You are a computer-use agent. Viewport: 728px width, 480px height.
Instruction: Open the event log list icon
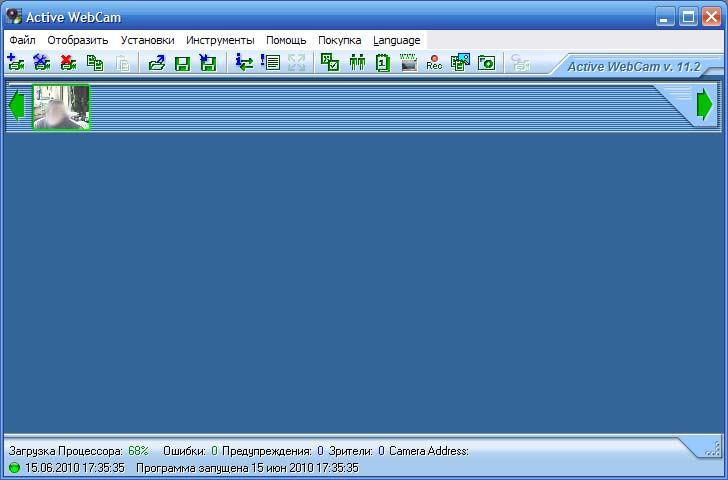[270, 62]
